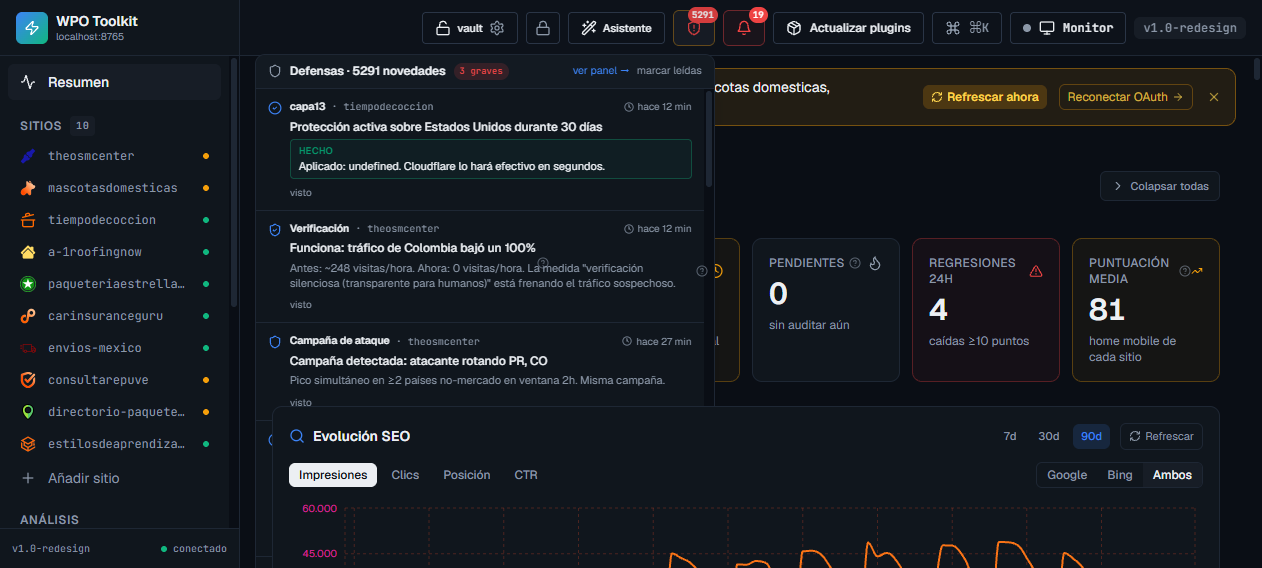Filter chart to Ambos

pyautogui.click(x=1172, y=475)
